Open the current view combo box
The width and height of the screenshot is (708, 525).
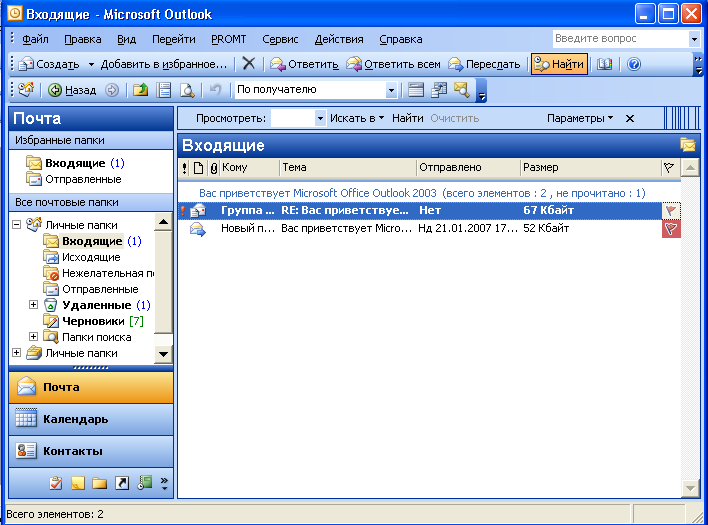tap(316, 90)
